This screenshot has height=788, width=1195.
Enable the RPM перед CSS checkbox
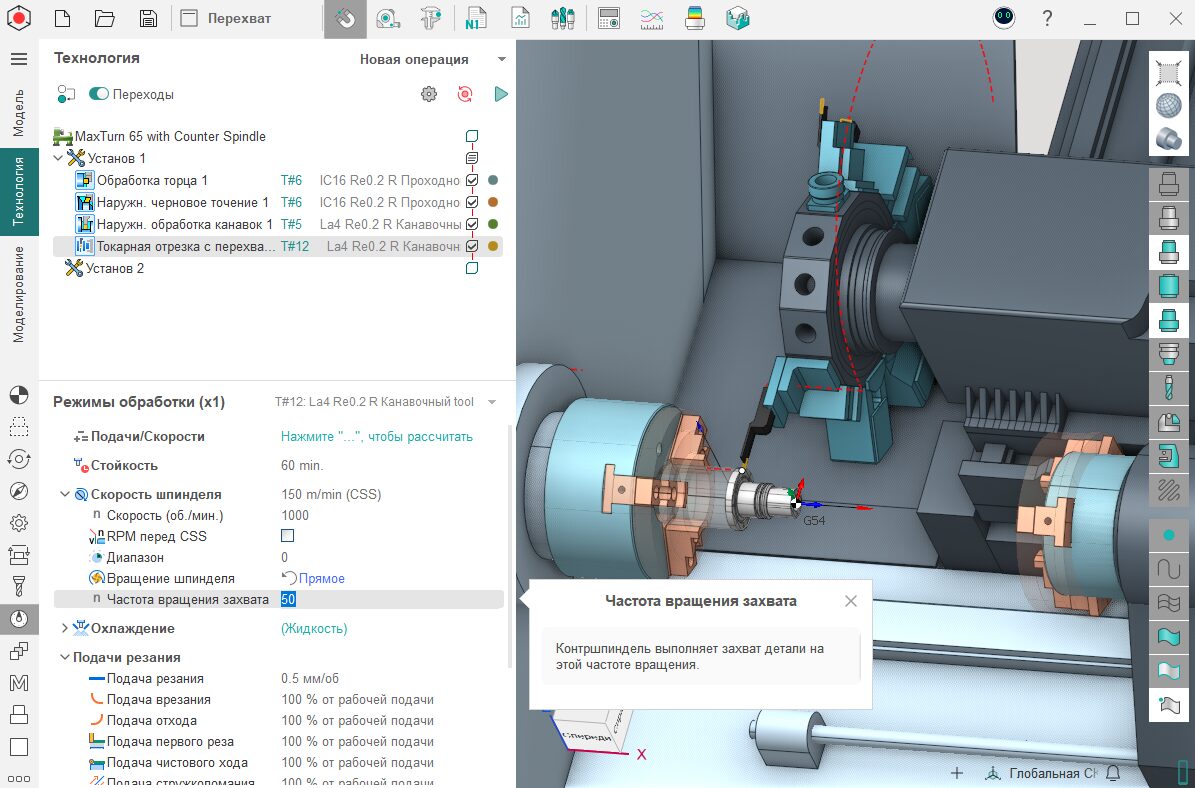[288, 536]
